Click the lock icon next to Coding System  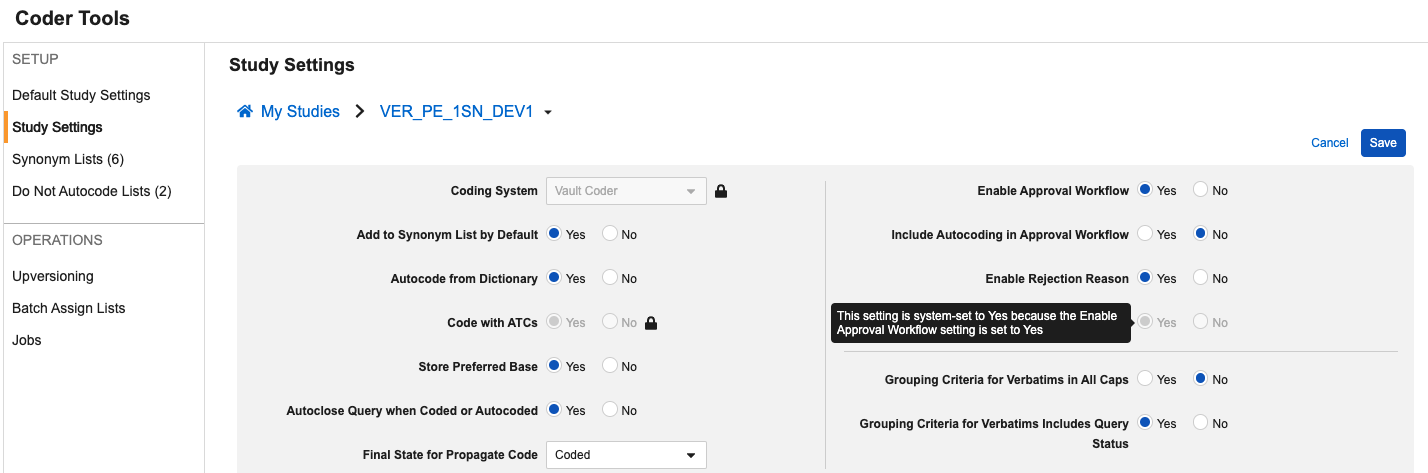click(721, 191)
